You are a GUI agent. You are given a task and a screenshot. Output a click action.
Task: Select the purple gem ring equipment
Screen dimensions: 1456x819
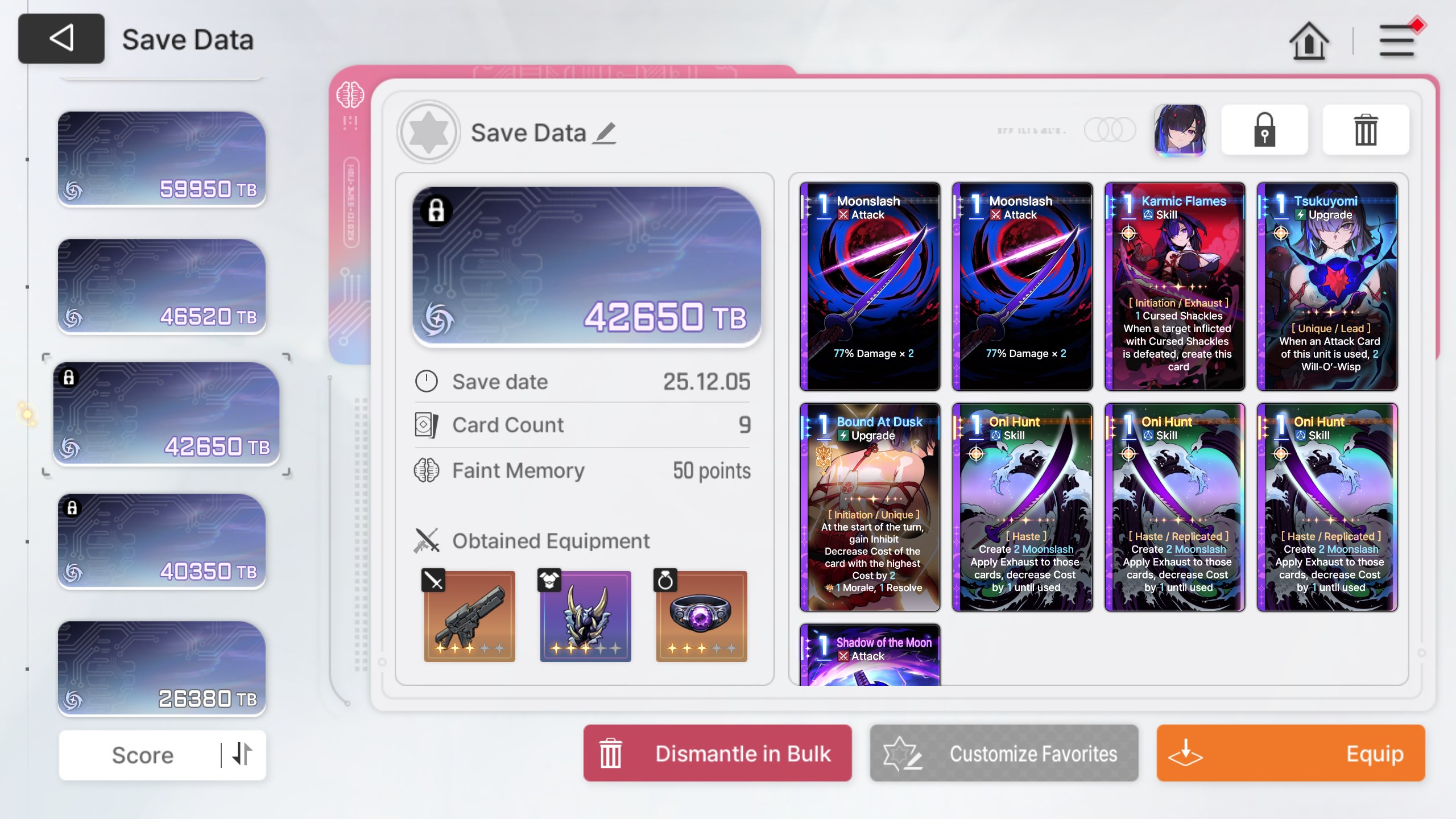coord(701,616)
